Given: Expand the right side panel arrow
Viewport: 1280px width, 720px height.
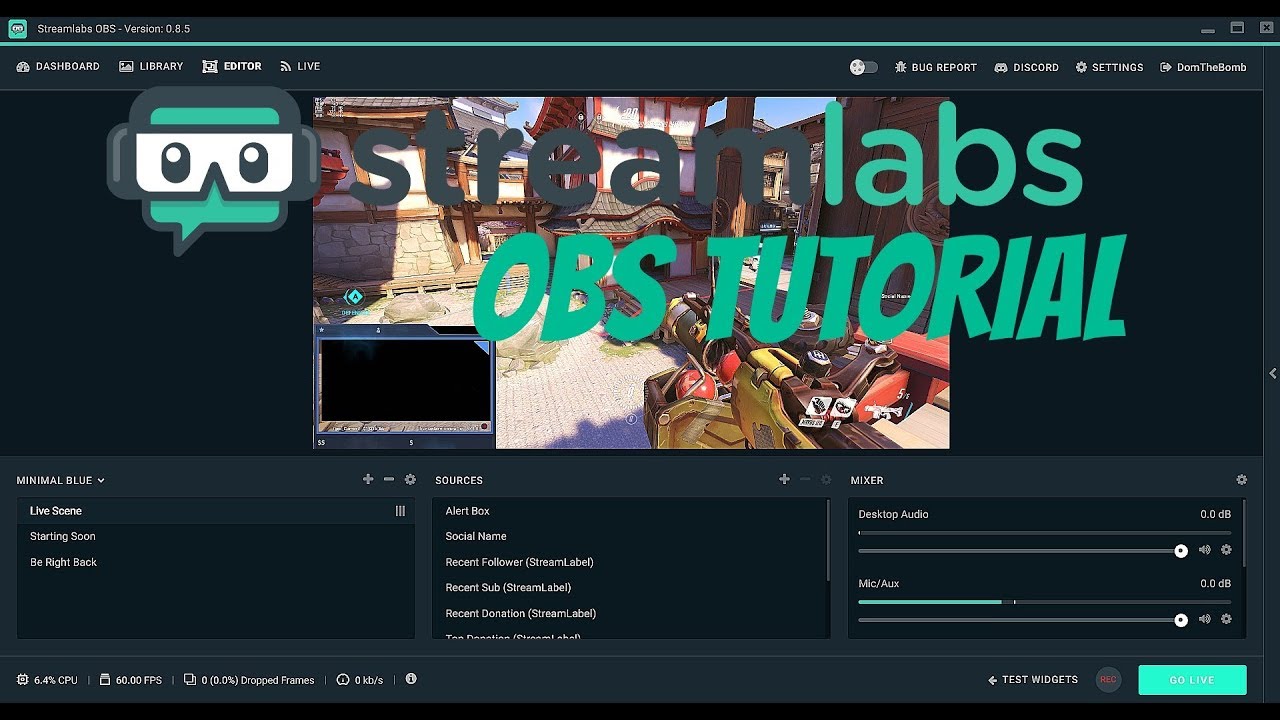Looking at the screenshot, I should point(1272,373).
